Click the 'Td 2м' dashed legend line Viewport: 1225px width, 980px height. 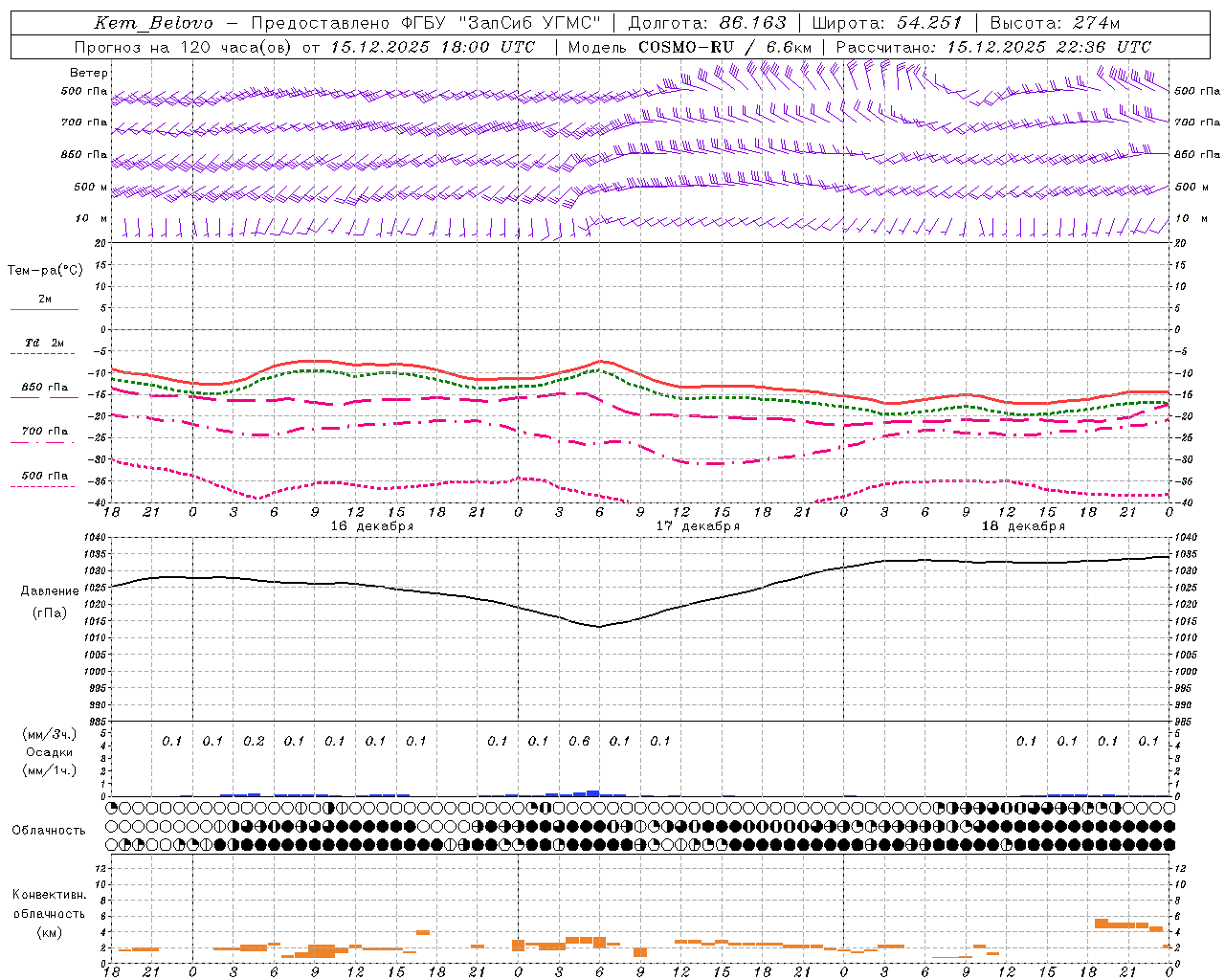pos(44,354)
